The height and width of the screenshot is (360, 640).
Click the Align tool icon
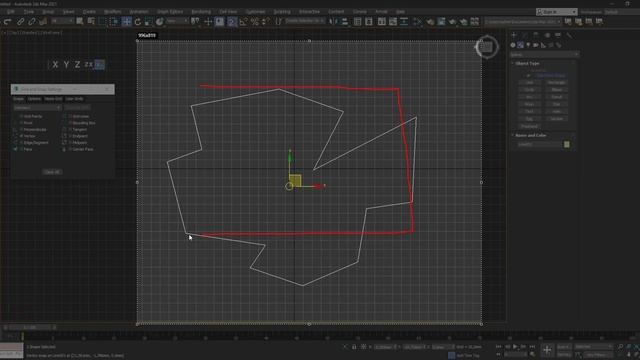point(345,21)
